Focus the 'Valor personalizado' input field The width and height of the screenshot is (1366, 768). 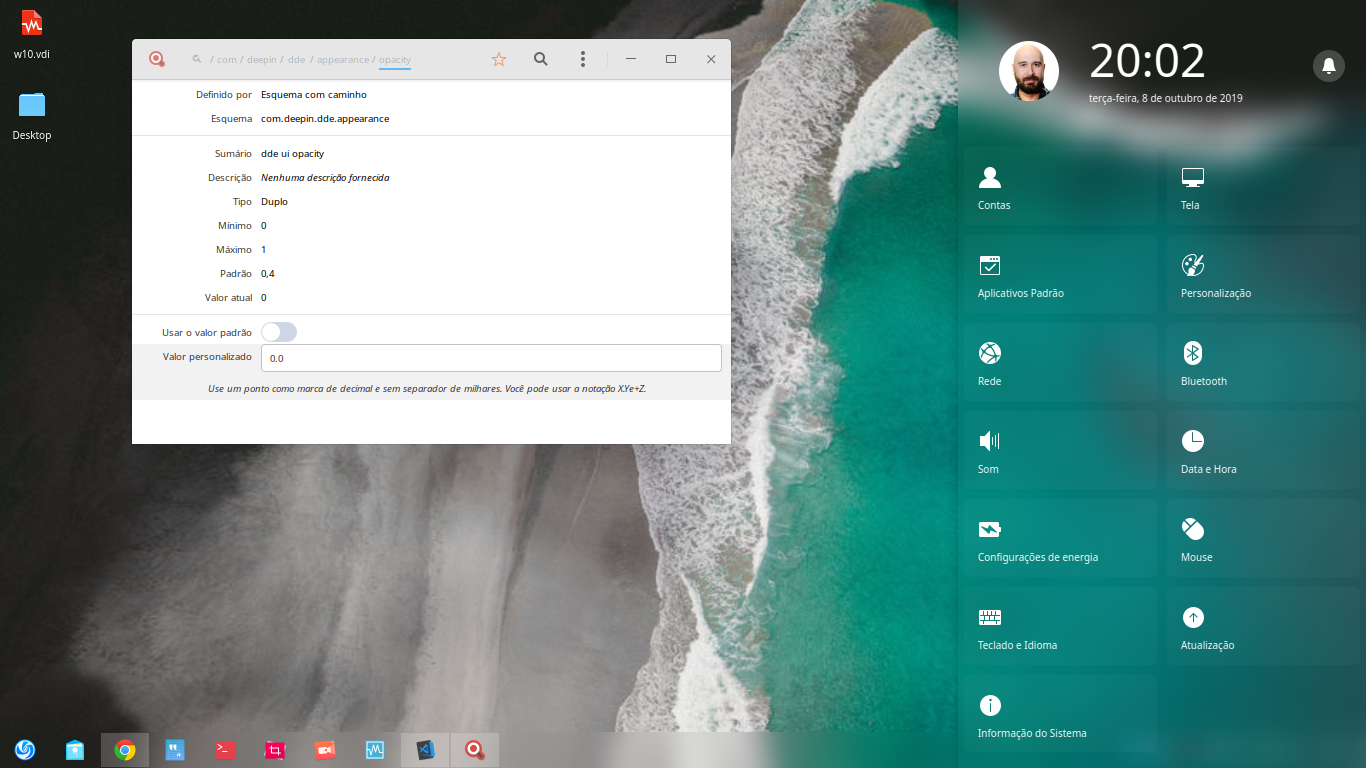(x=491, y=358)
